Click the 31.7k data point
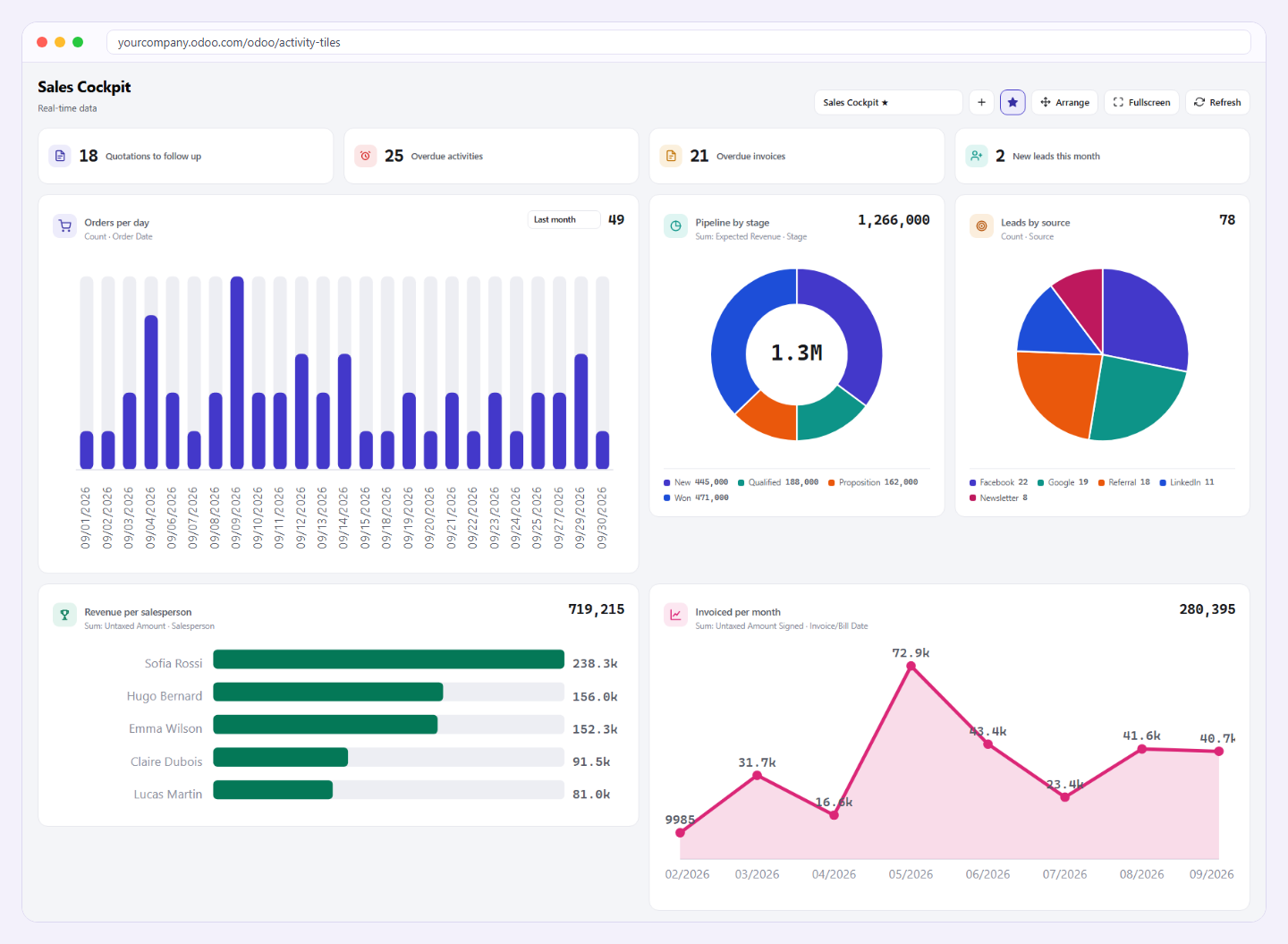Image resolution: width=1288 pixels, height=944 pixels. (758, 776)
